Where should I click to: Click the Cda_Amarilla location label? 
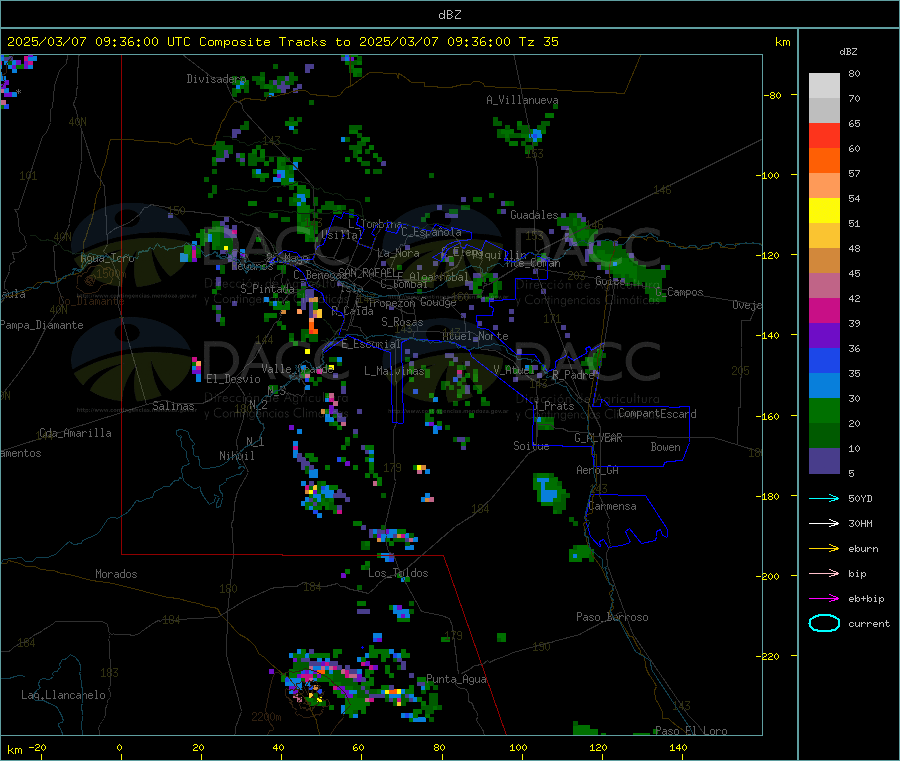(x=75, y=433)
